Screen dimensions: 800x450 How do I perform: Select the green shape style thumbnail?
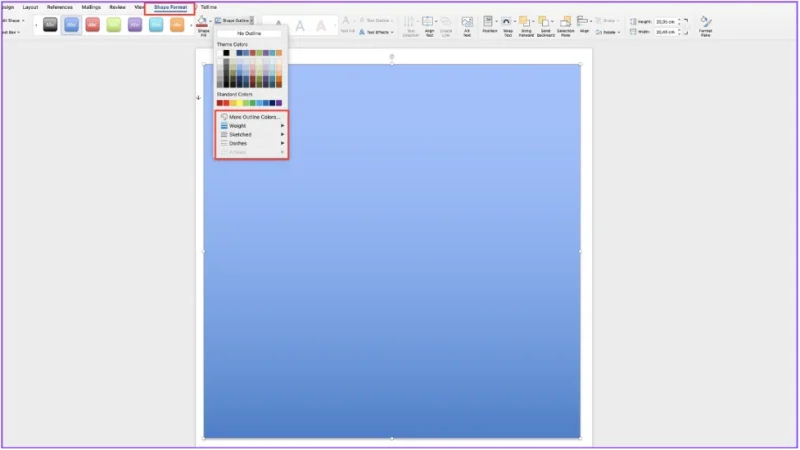pyautogui.click(x=113, y=25)
